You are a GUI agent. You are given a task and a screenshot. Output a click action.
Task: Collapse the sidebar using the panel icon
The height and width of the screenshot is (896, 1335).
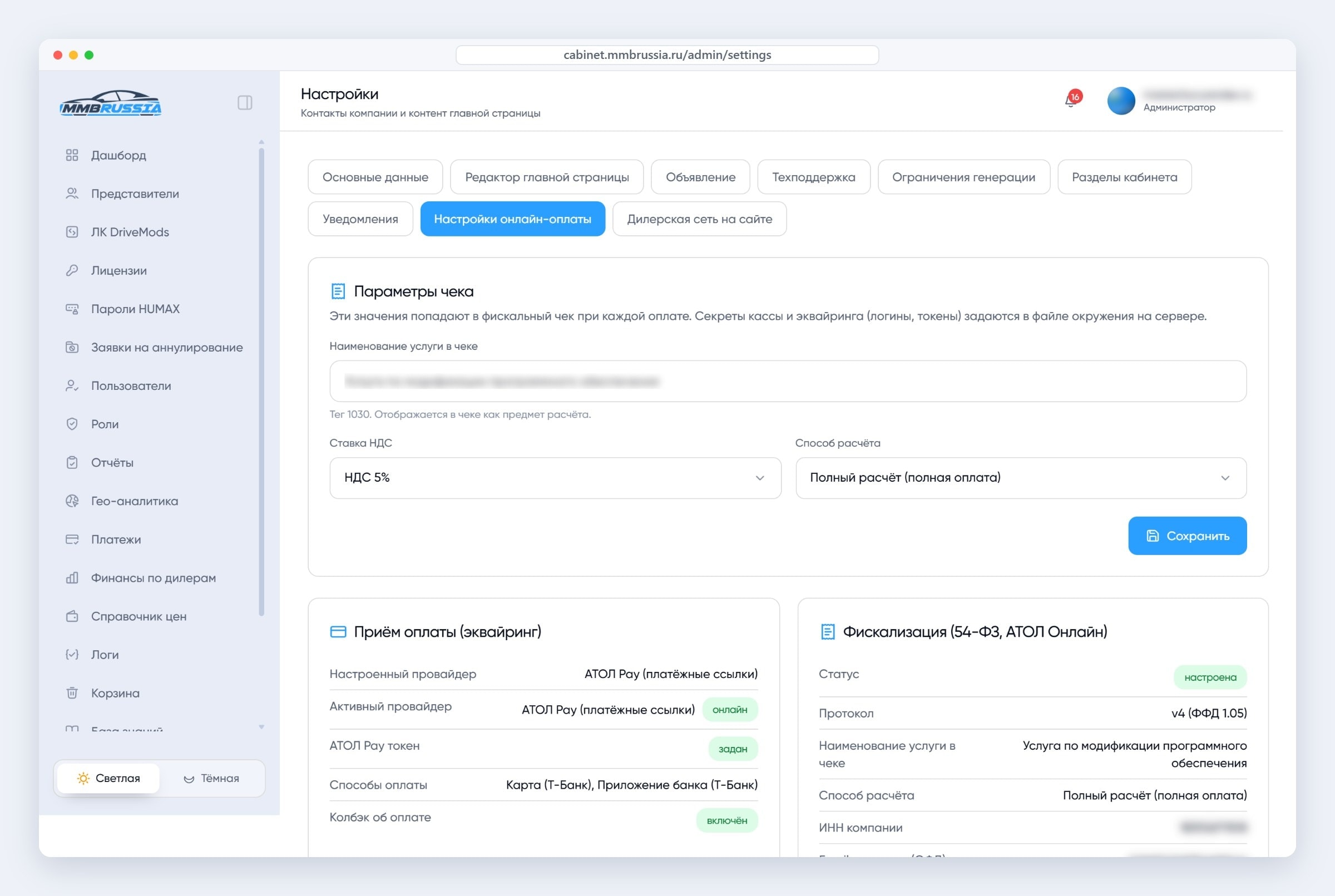245,103
